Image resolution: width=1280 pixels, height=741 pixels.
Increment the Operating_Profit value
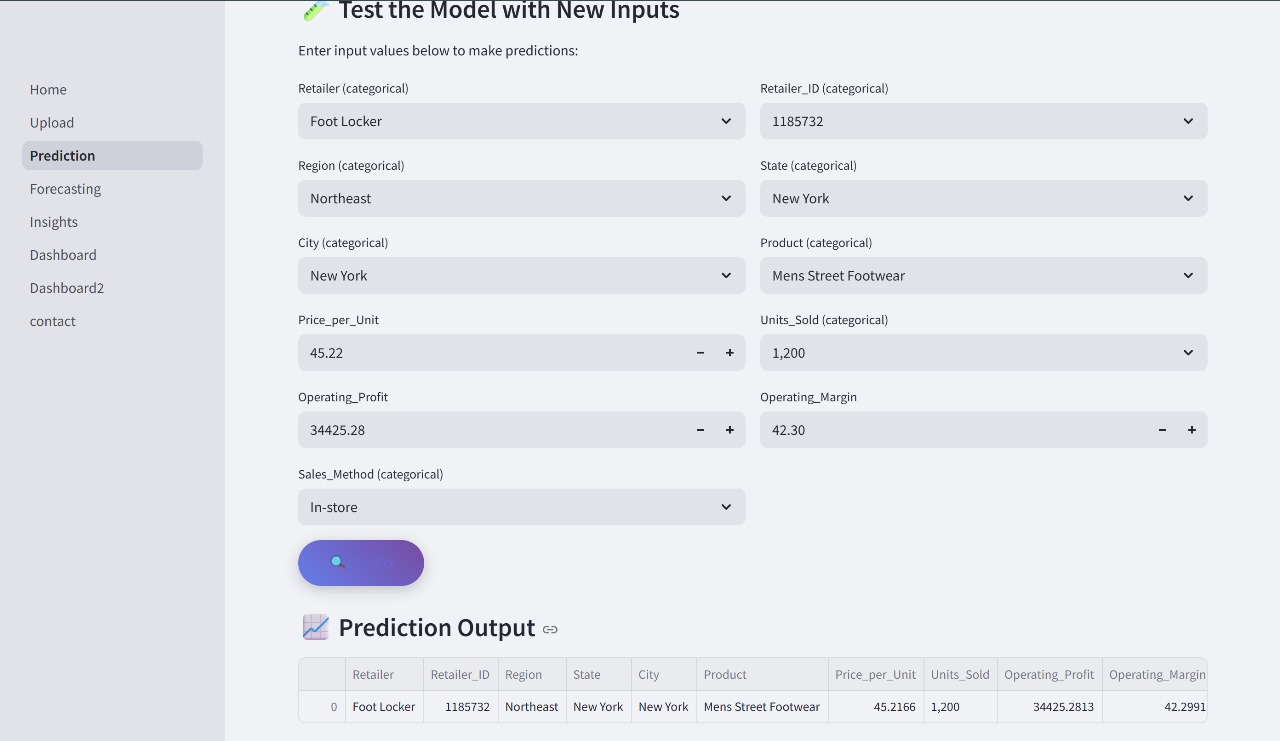pos(730,430)
